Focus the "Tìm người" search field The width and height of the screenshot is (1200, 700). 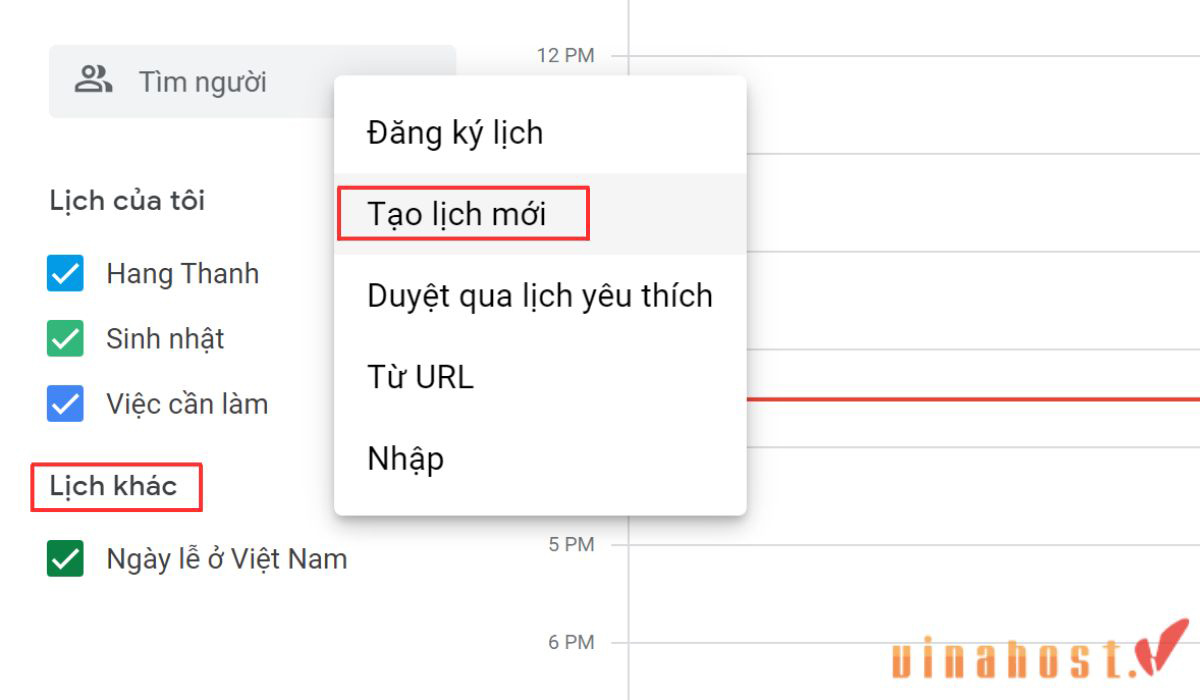pyautogui.click(x=252, y=81)
